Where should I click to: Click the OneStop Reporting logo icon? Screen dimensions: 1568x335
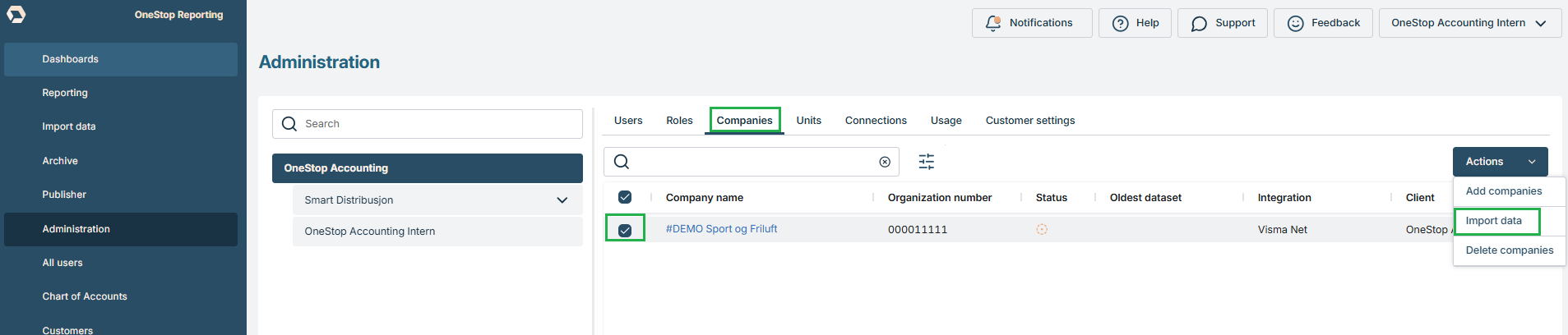coord(16,14)
